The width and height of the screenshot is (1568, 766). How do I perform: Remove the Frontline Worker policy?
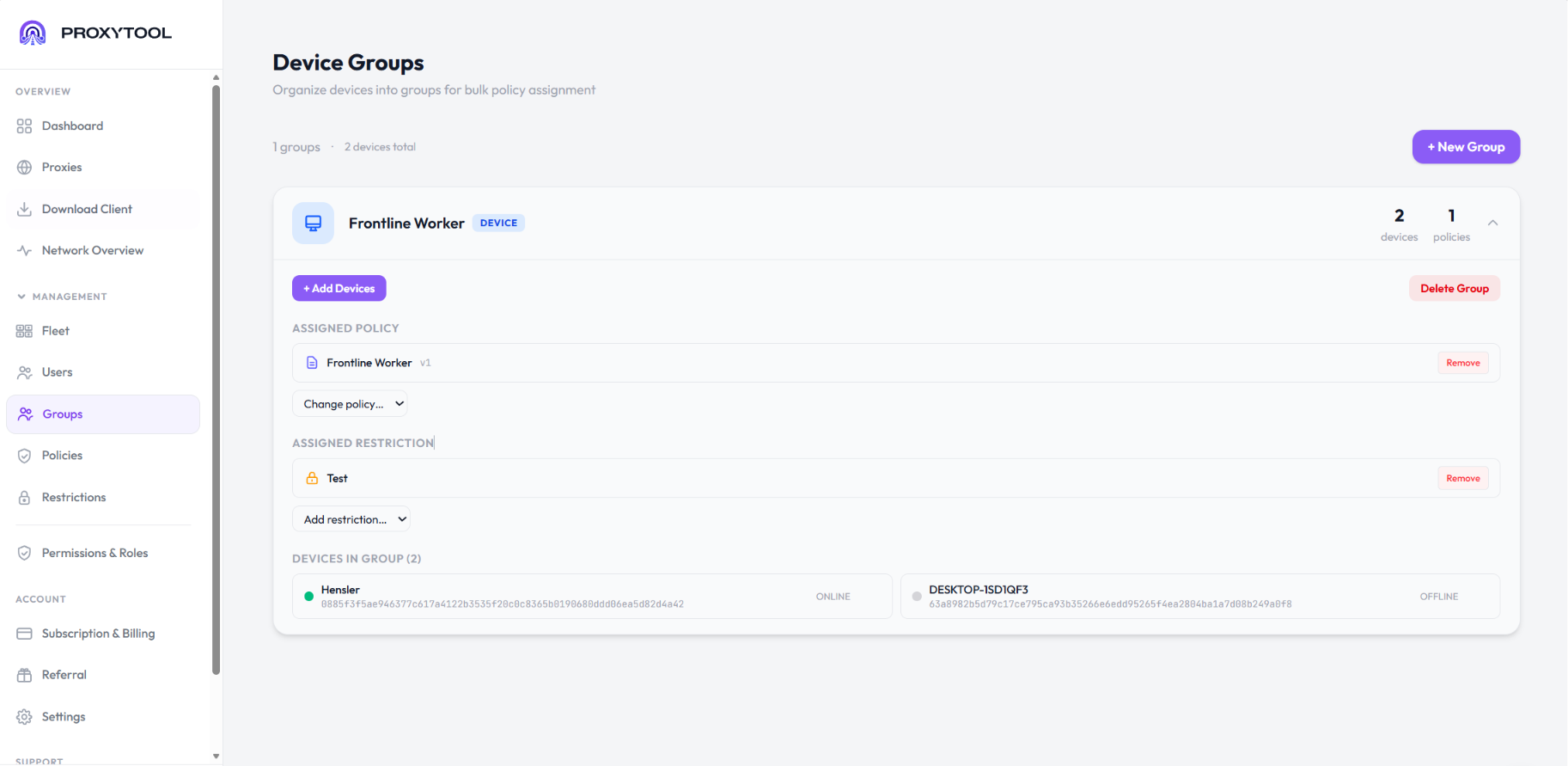1463,363
